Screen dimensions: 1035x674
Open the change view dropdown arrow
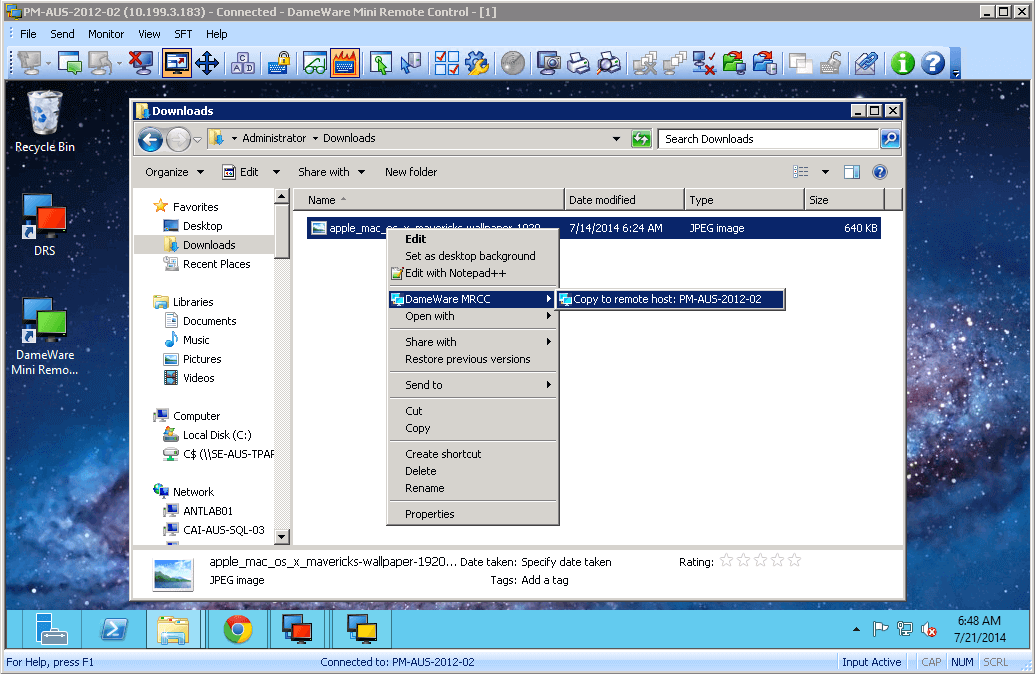[x=825, y=172]
